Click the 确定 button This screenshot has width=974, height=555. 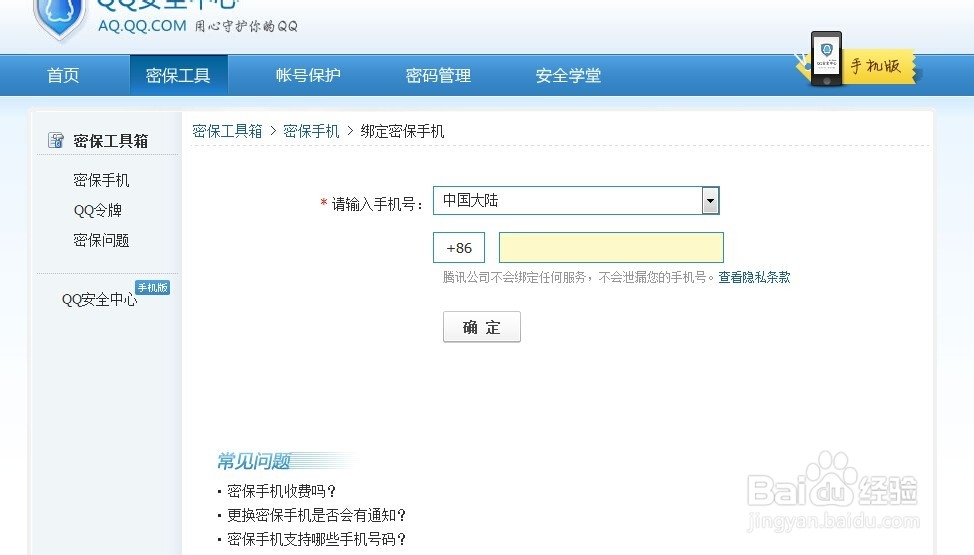pos(481,327)
